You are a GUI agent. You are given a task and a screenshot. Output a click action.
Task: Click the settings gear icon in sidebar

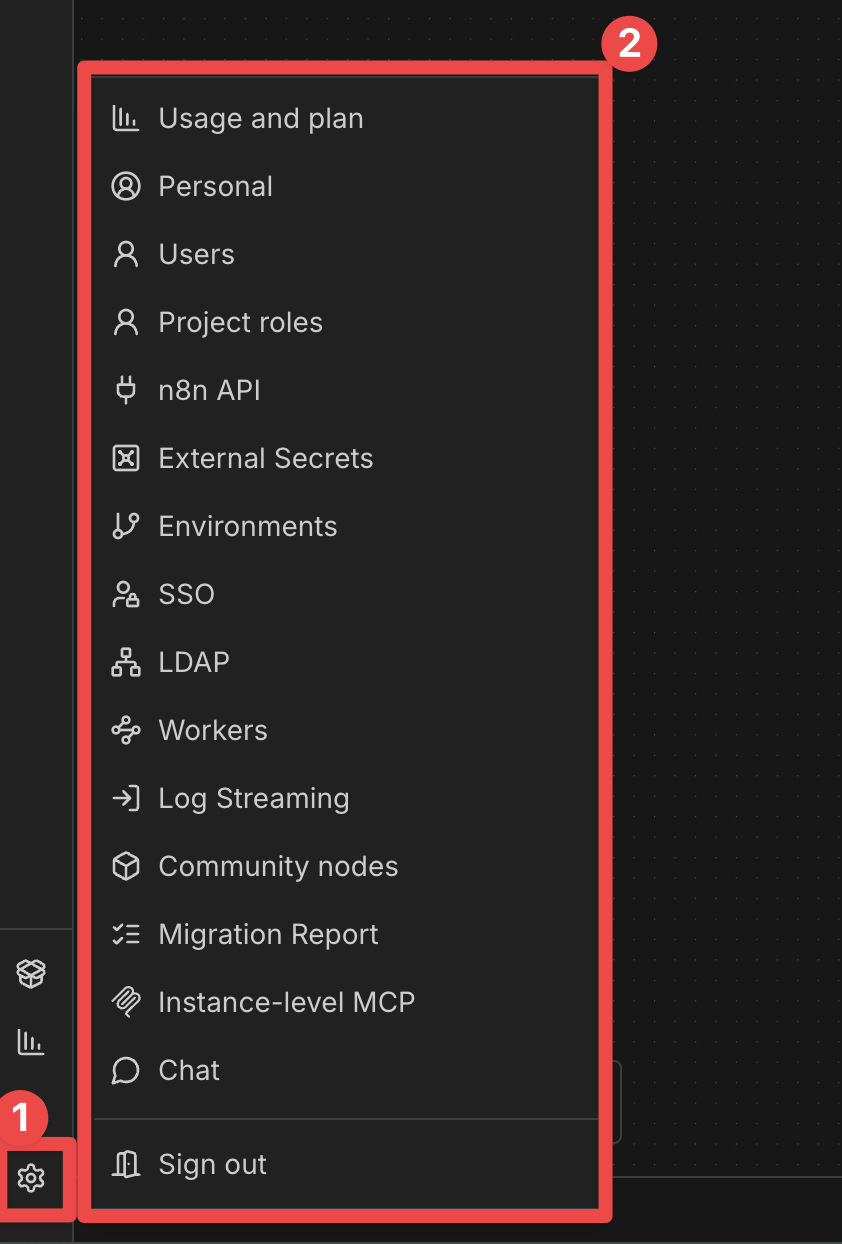(31, 1178)
